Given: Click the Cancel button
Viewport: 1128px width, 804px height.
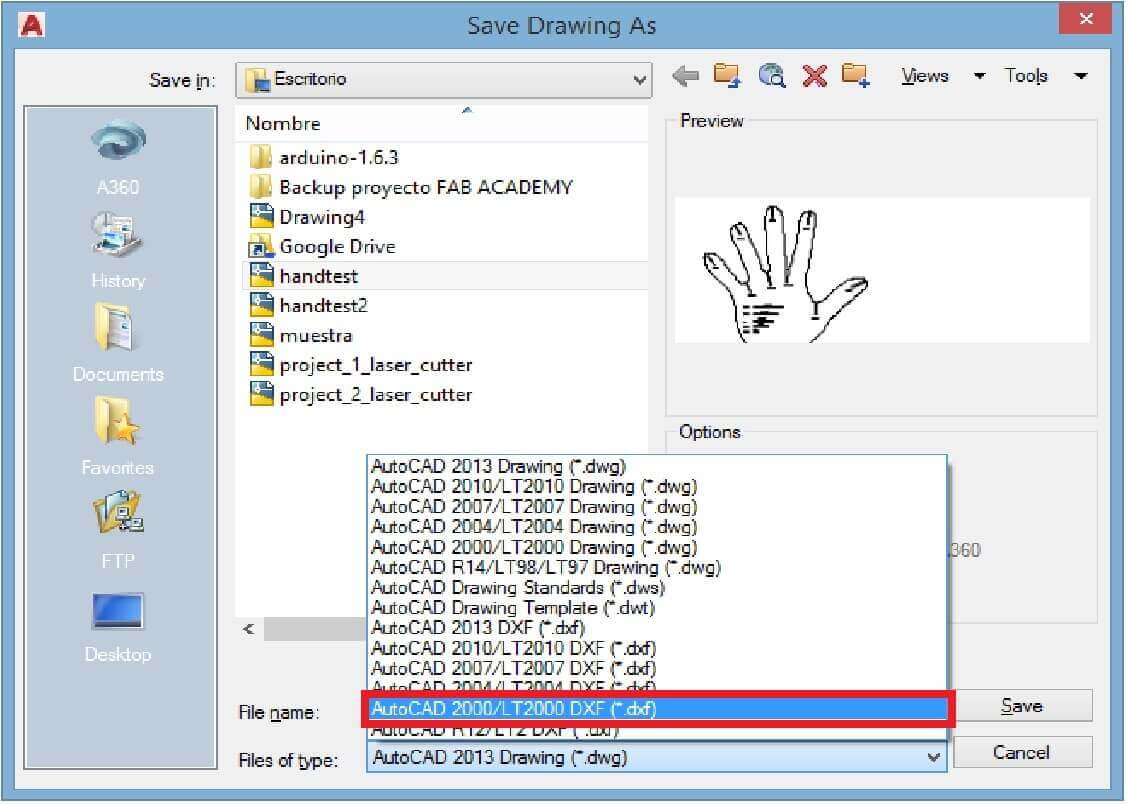Looking at the screenshot, I should coord(1022,752).
